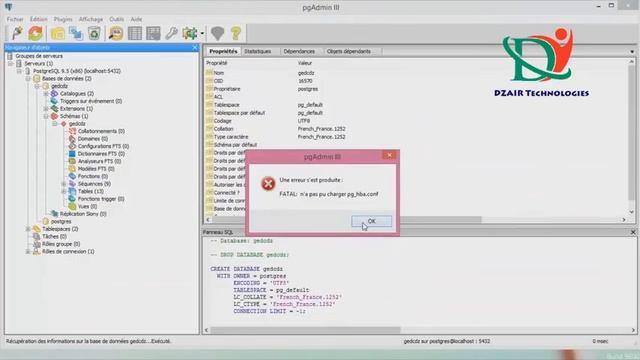This screenshot has width=640, height=360.
Task: Click the yellow question mark Help icon
Action: 236,33
